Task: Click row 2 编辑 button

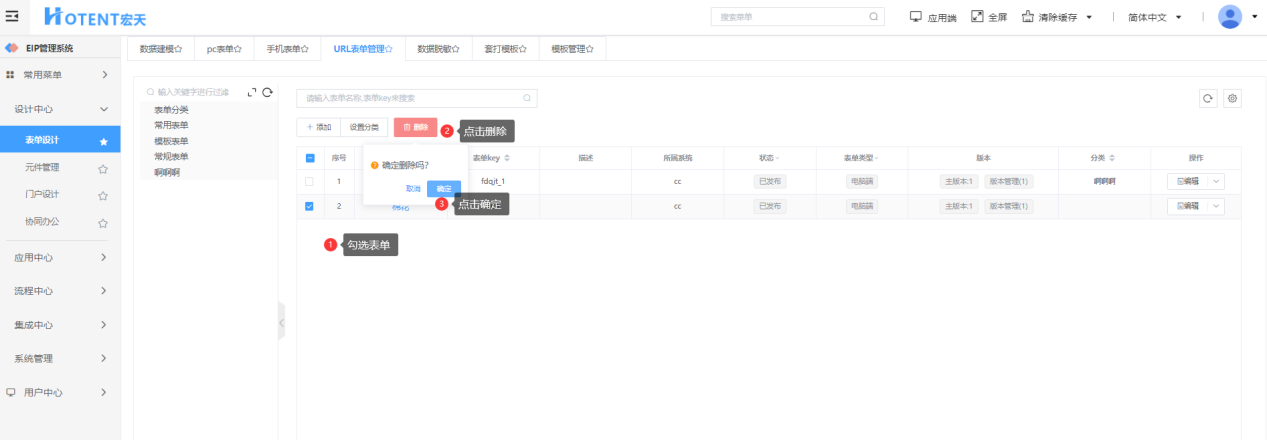Action: (x=1188, y=206)
